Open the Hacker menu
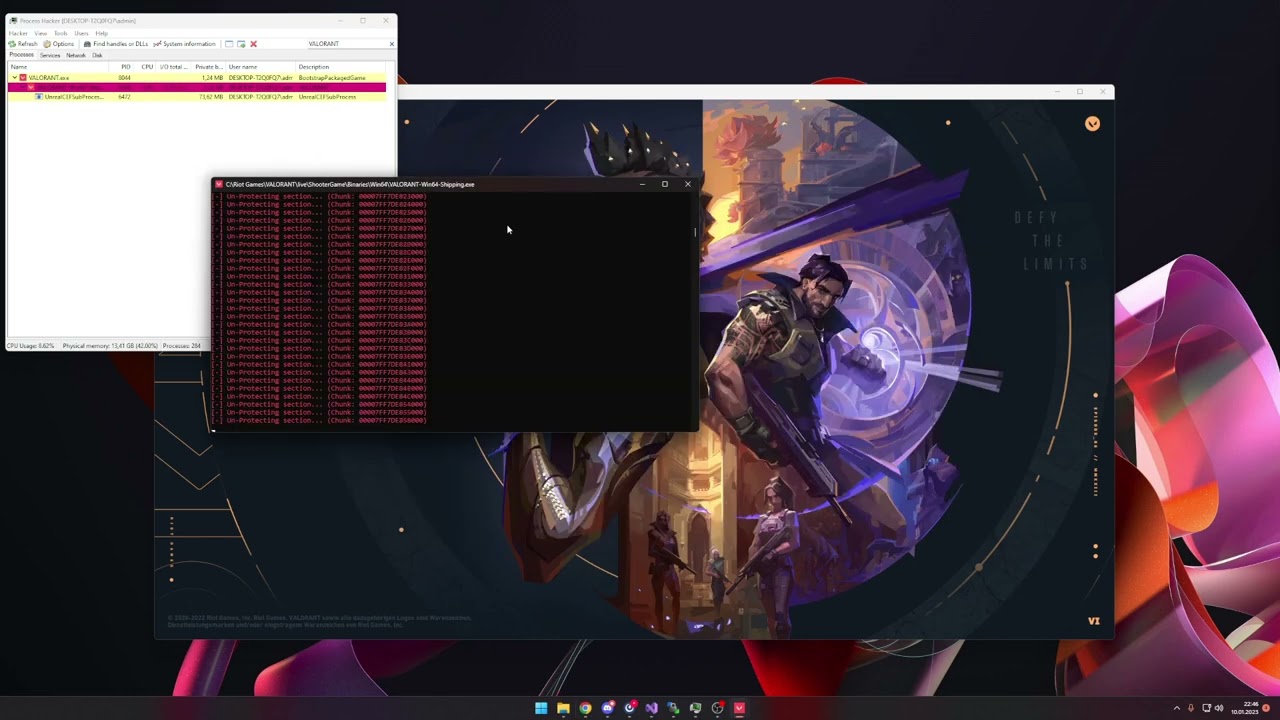The height and width of the screenshot is (720, 1280). click(x=18, y=33)
